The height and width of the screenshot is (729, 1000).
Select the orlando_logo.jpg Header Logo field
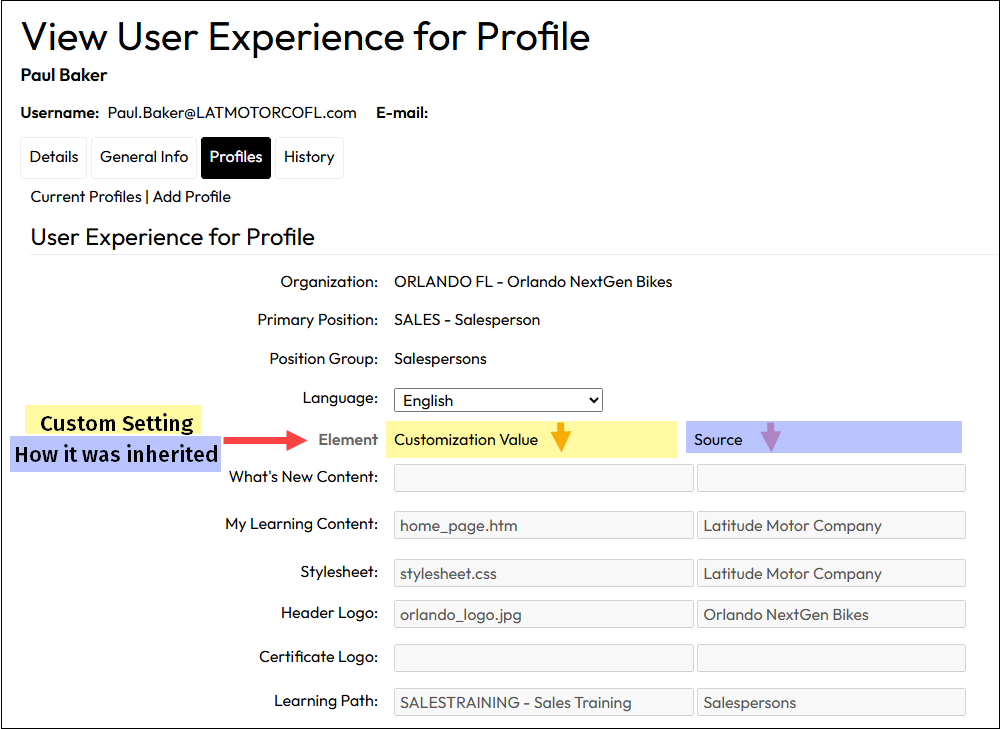[x=543, y=615]
